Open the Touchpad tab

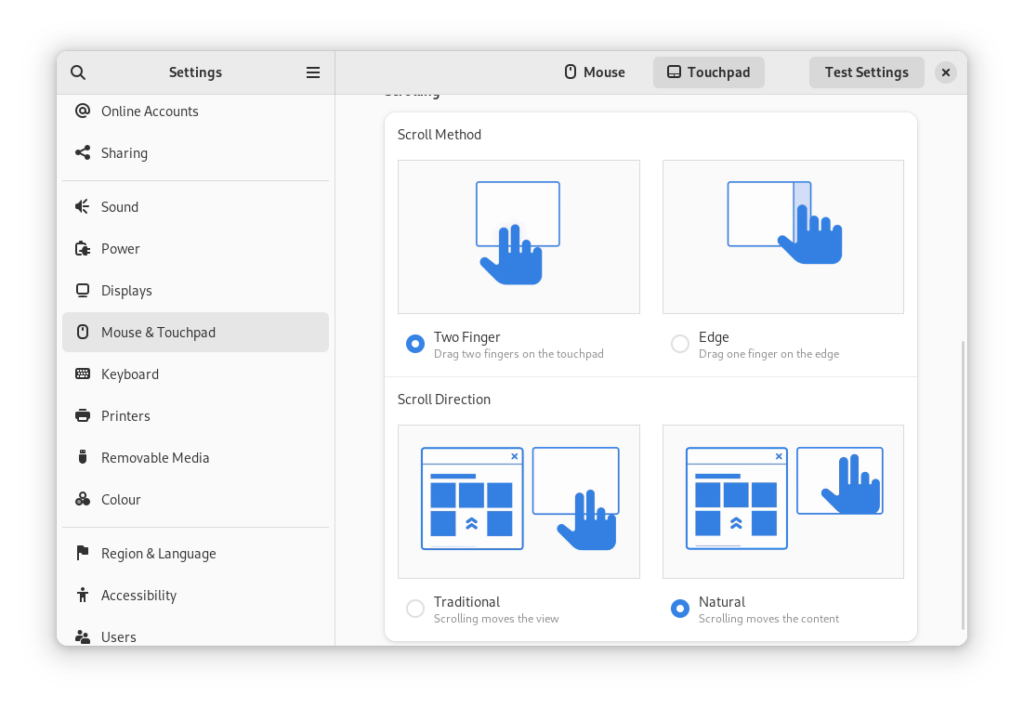pyautogui.click(x=708, y=72)
